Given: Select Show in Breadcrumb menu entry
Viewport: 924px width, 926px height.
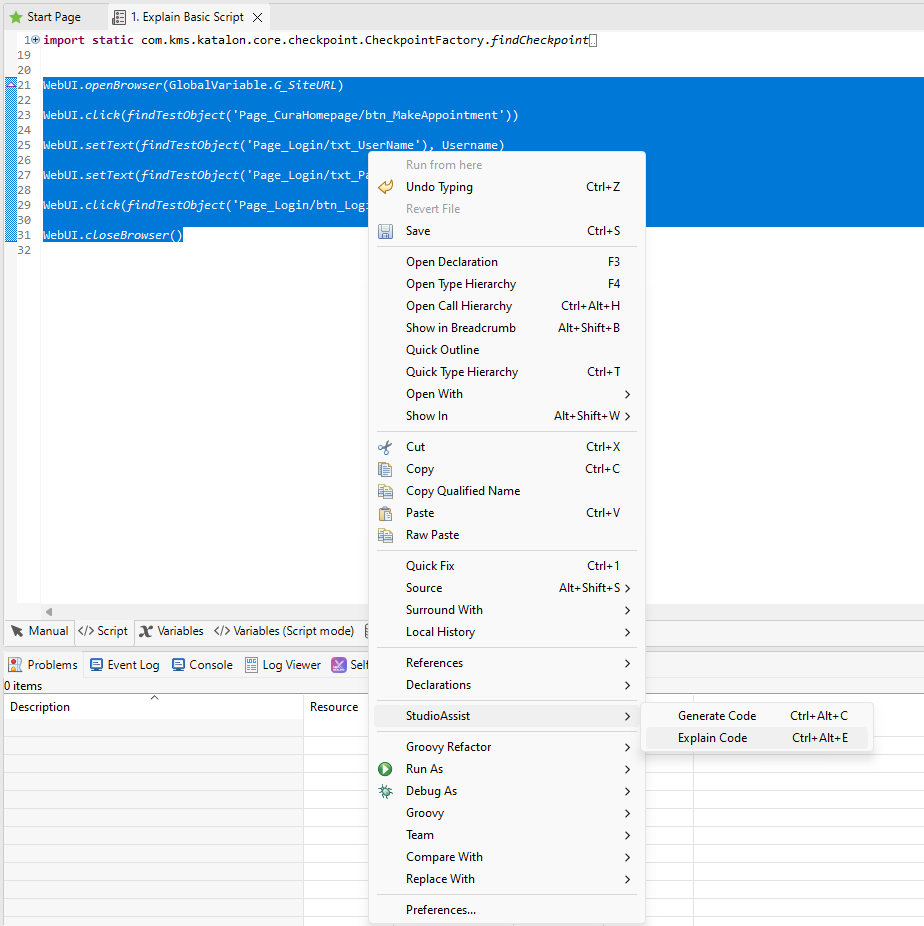Looking at the screenshot, I should point(506,328).
